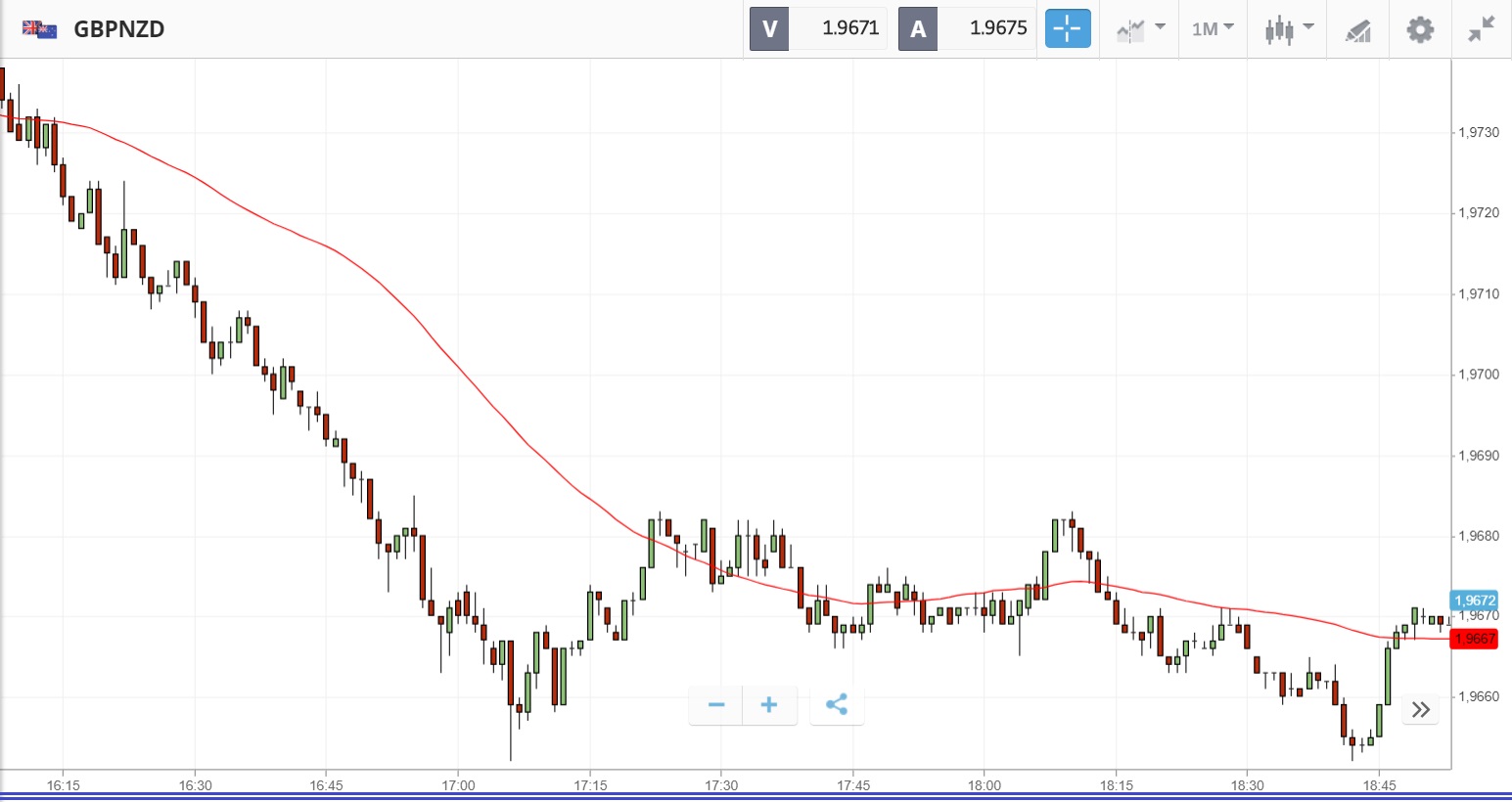The image size is (1512, 802).
Task: Open the compare studies dropdown
Action: click(1141, 29)
